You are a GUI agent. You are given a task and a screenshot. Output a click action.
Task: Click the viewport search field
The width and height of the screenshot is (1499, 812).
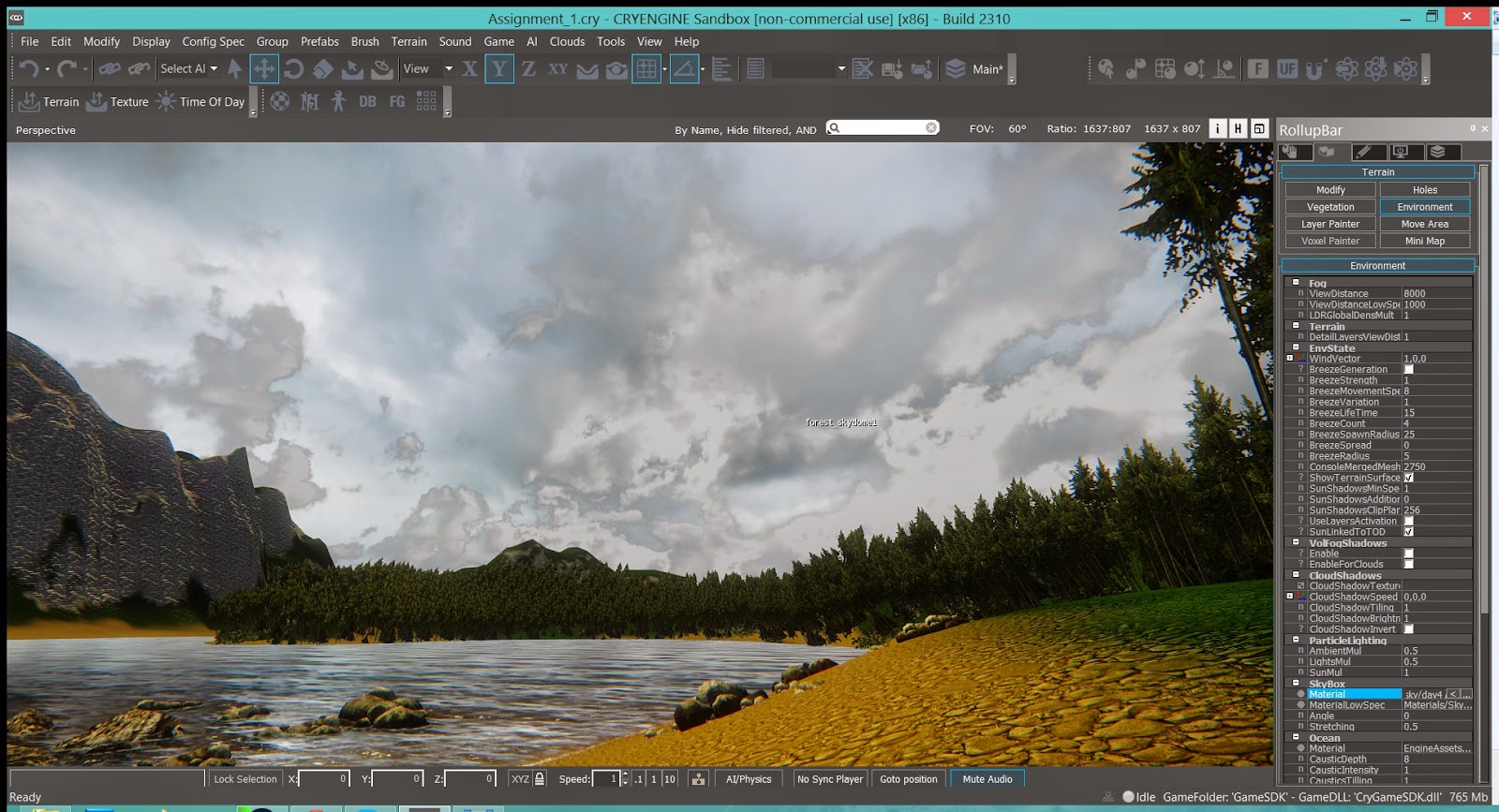[883, 128]
